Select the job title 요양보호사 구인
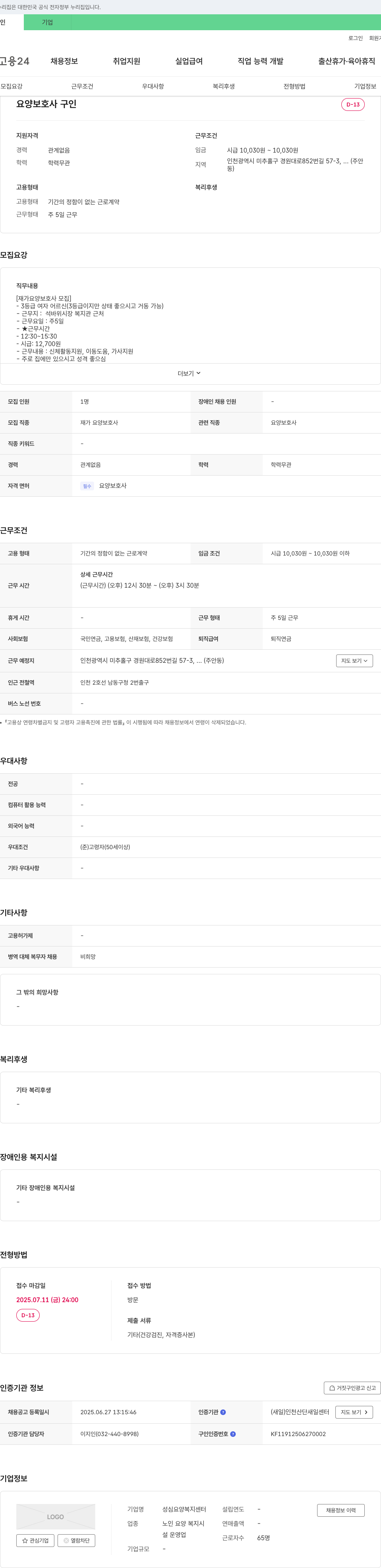Image resolution: width=381 pixels, height=1568 pixels. point(46,104)
